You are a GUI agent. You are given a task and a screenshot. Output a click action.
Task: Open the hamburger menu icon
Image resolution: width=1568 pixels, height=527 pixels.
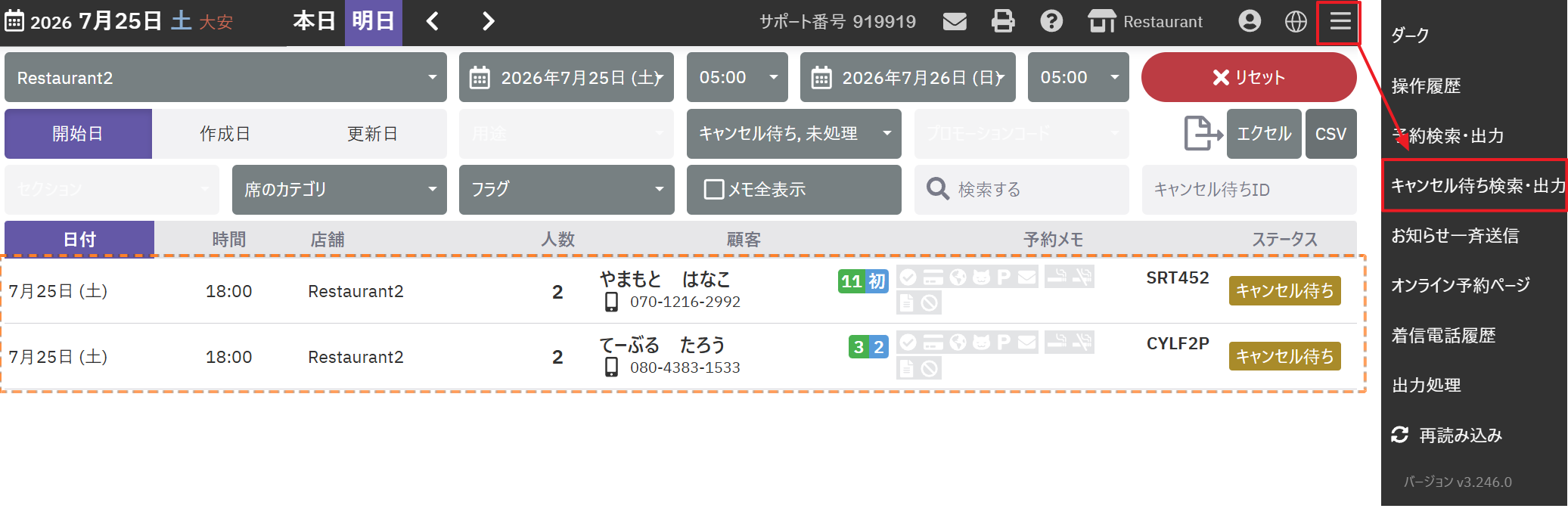tap(1340, 21)
